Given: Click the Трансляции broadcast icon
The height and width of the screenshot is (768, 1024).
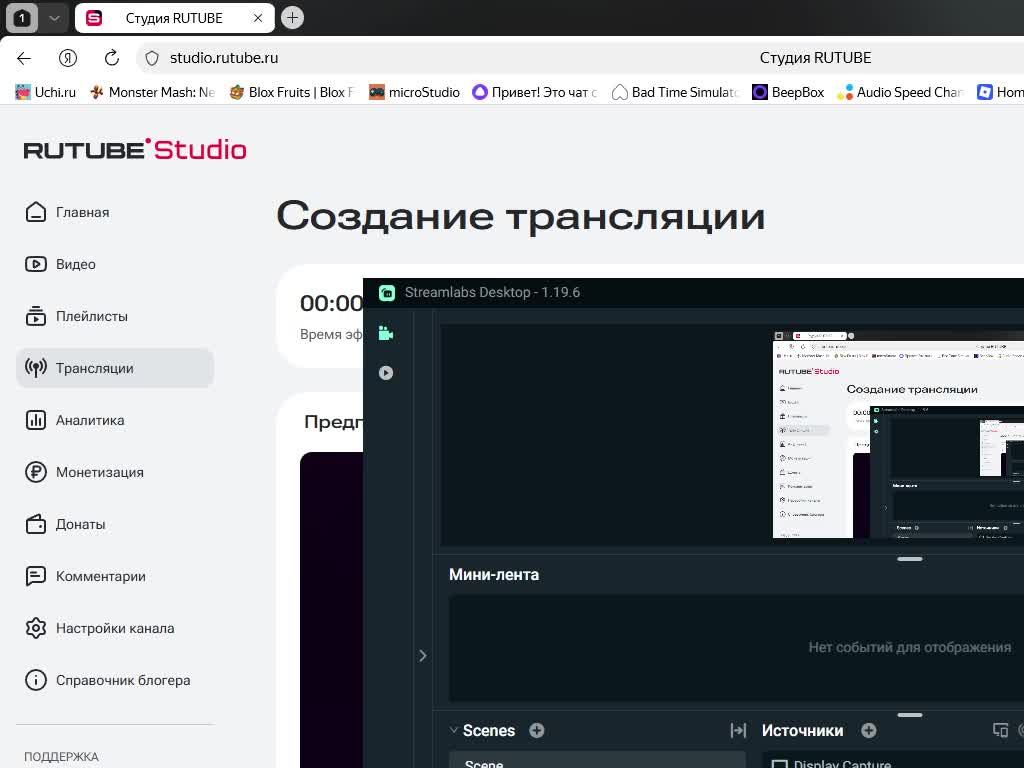Looking at the screenshot, I should pyautogui.click(x=36, y=368).
